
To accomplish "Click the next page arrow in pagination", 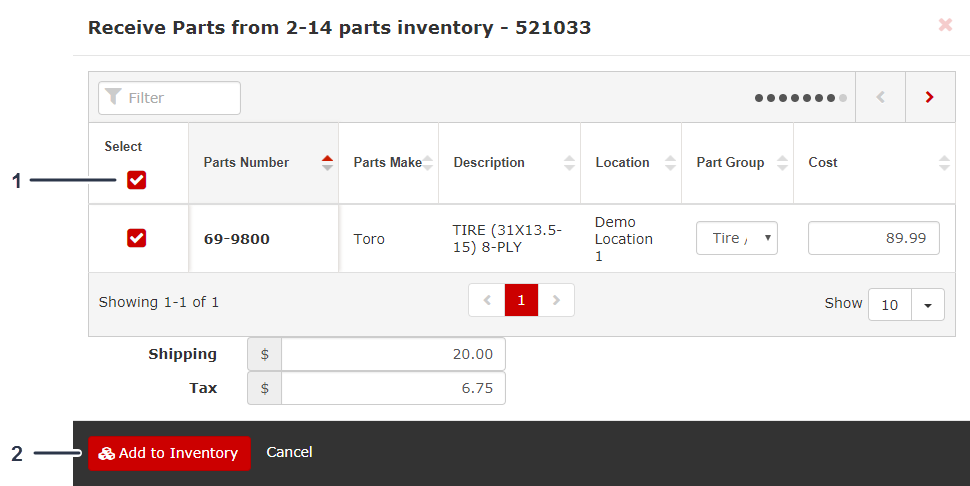I will [x=557, y=300].
